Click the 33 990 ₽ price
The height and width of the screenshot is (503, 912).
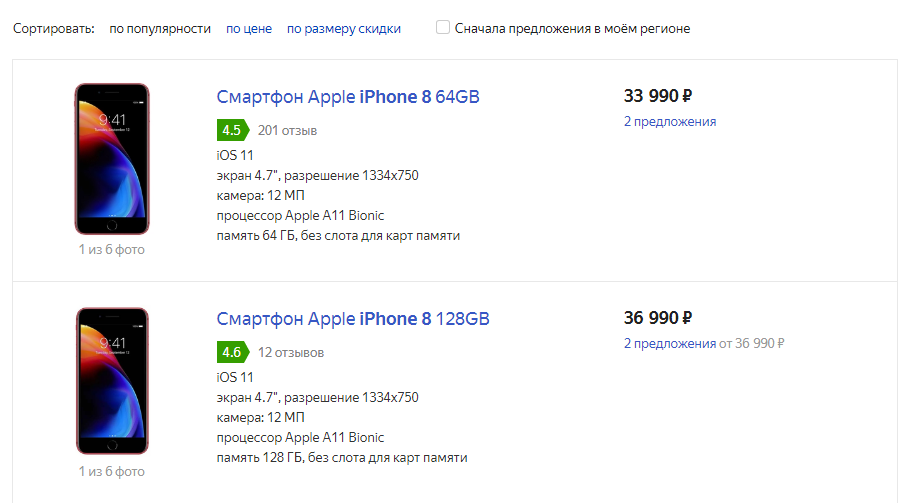(x=658, y=96)
